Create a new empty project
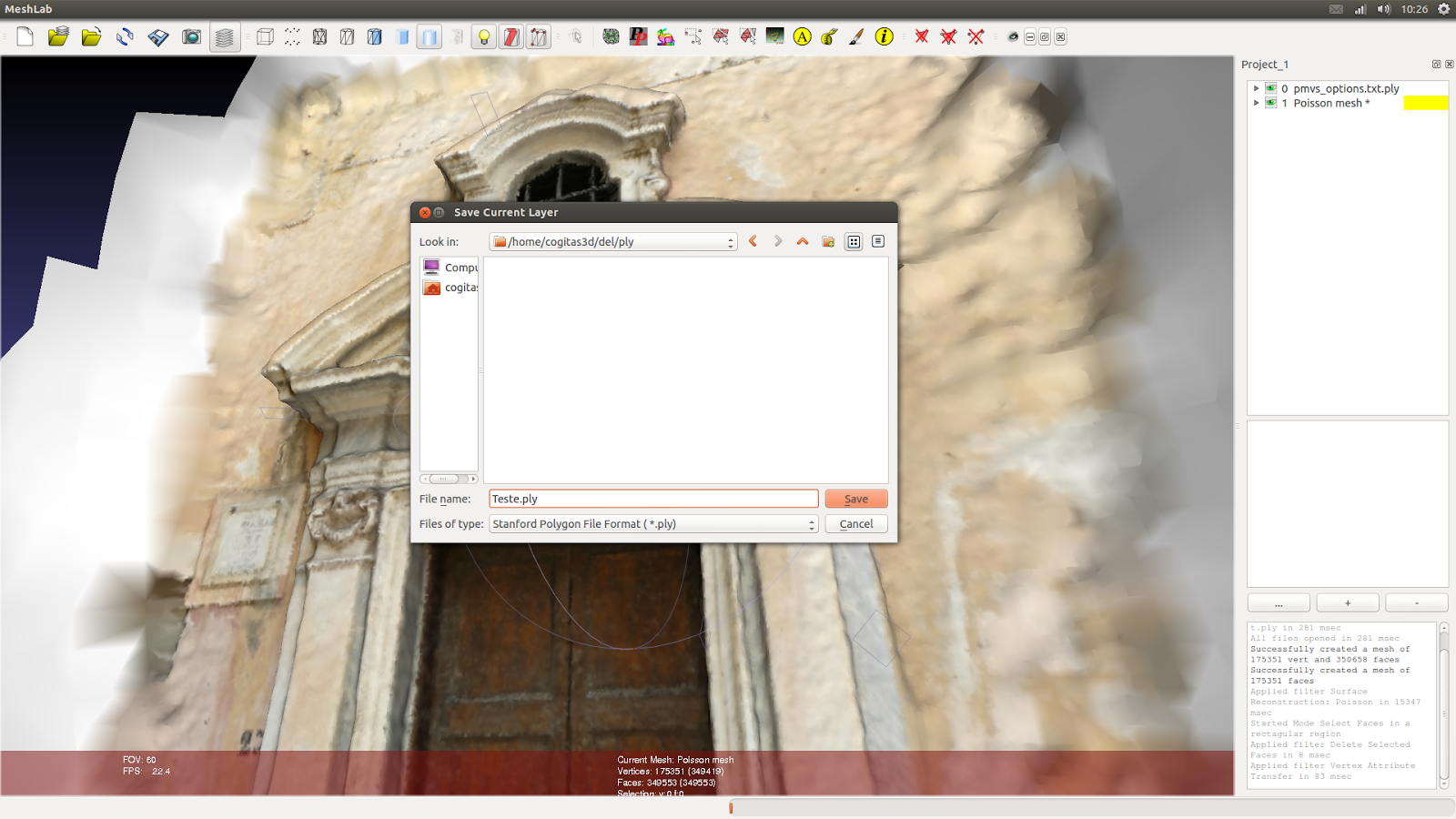1456x819 pixels. (25, 36)
